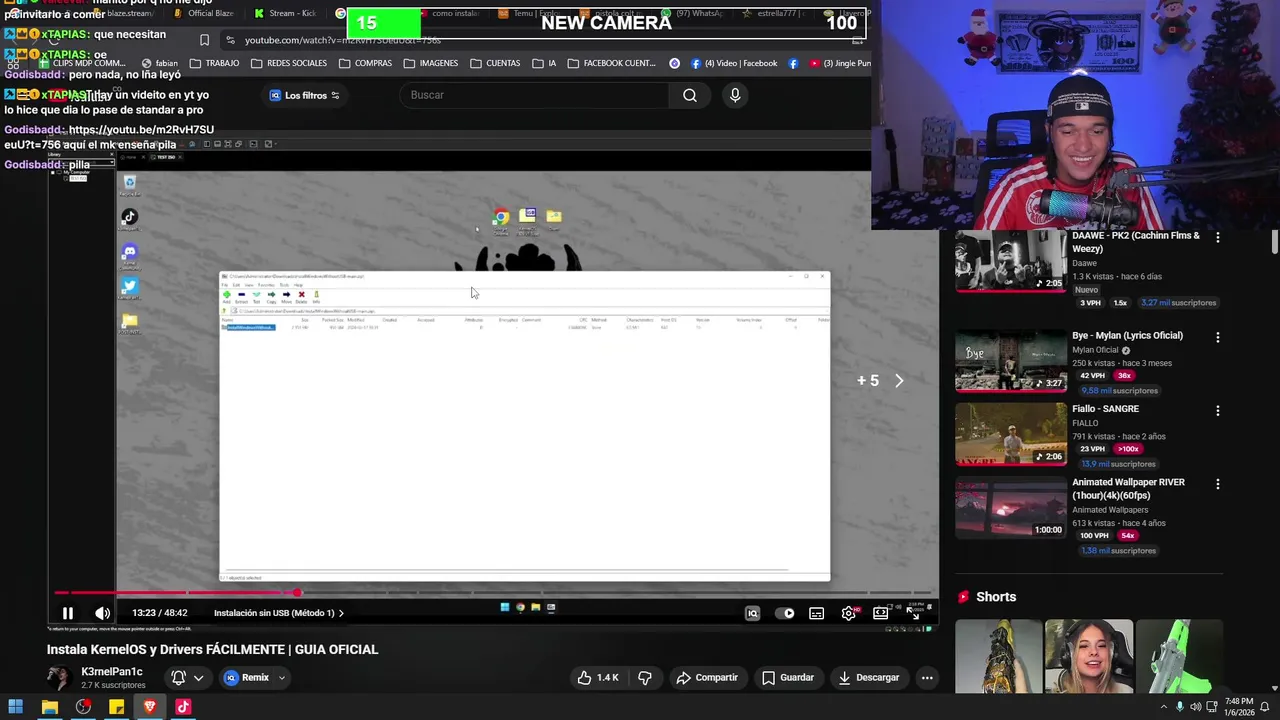Open the DAAWE - PK2 video thumbnail
Image resolution: width=1280 pixels, height=720 pixels.
(x=1011, y=261)
